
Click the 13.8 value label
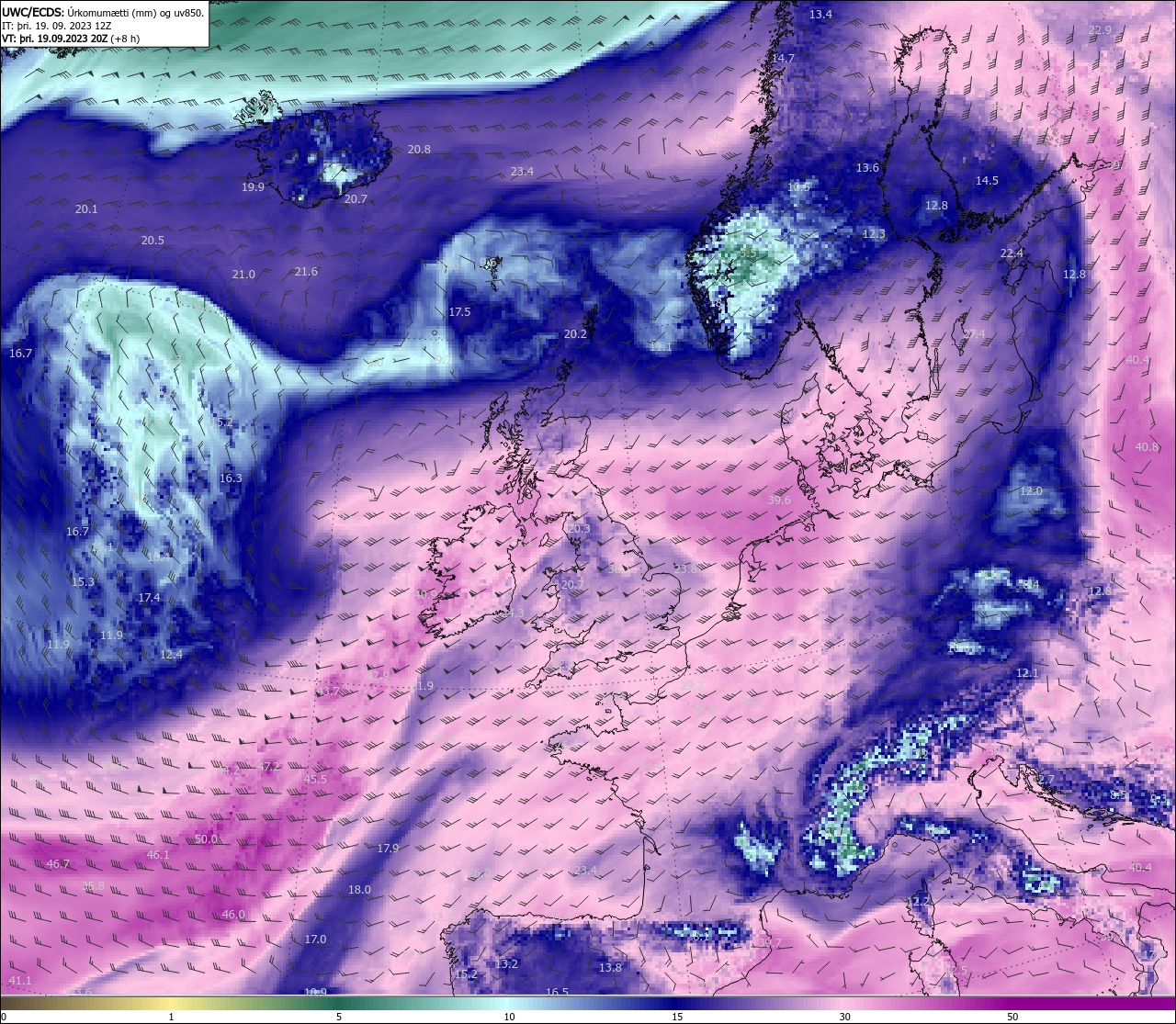(610, 968)
